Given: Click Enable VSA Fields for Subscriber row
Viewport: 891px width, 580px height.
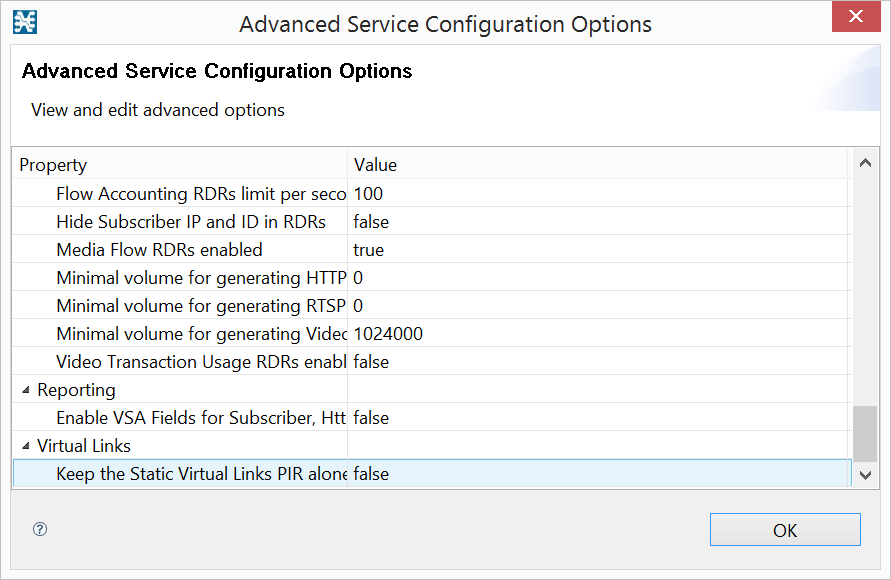Looking at the screenshot, I should [201, 418].
